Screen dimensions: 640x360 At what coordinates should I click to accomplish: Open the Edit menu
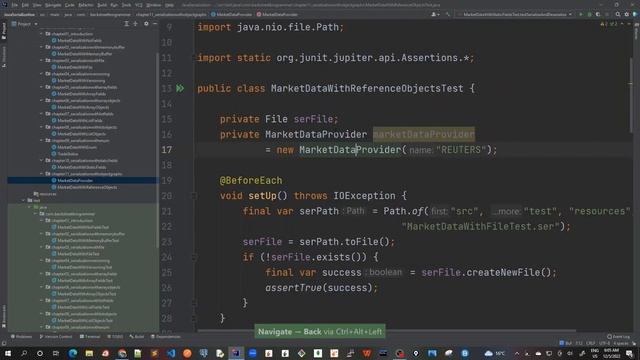[25, 5]
